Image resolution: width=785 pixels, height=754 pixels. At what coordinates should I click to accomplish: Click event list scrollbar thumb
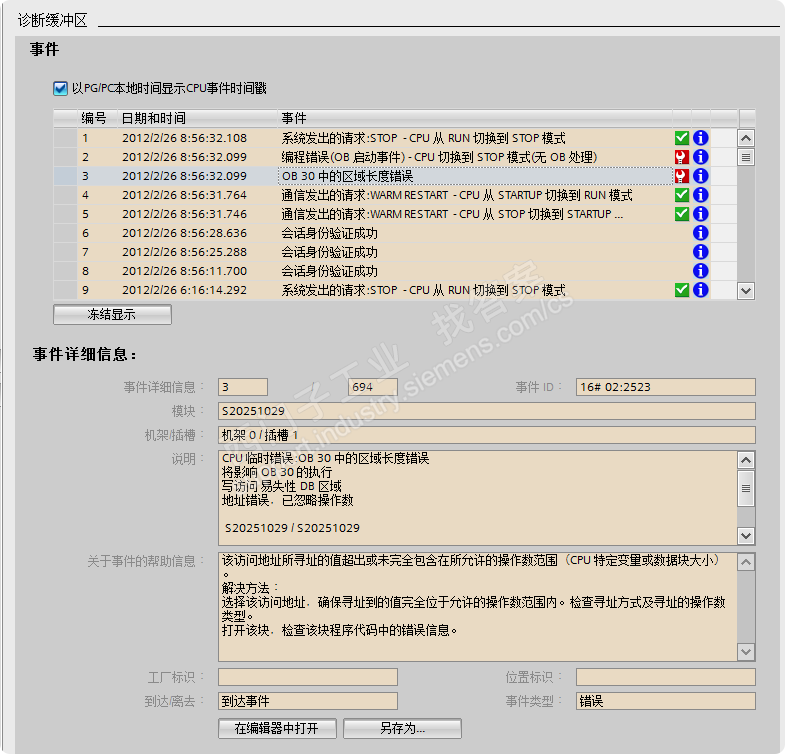(746, 157)
